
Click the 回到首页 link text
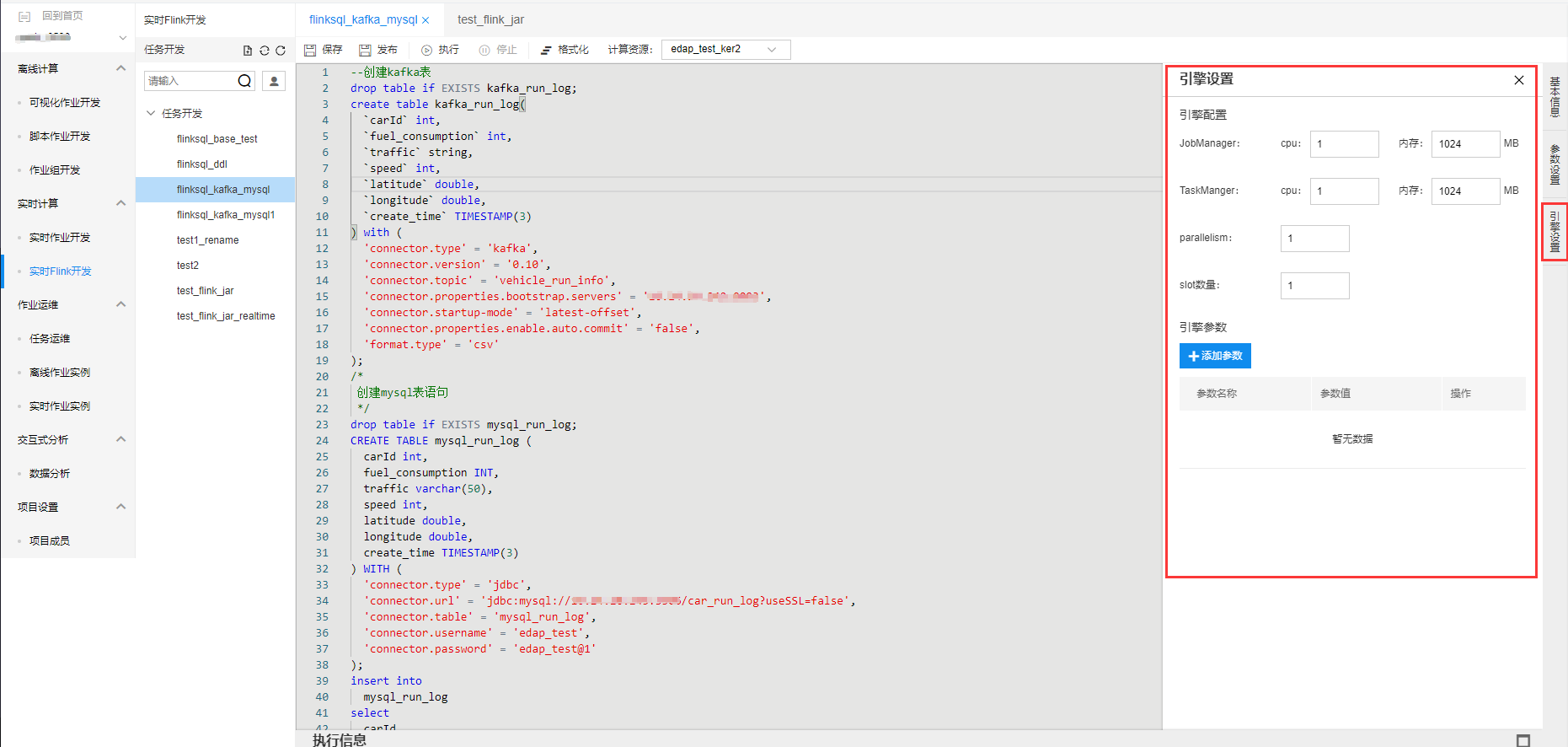[x=62, y=16]
